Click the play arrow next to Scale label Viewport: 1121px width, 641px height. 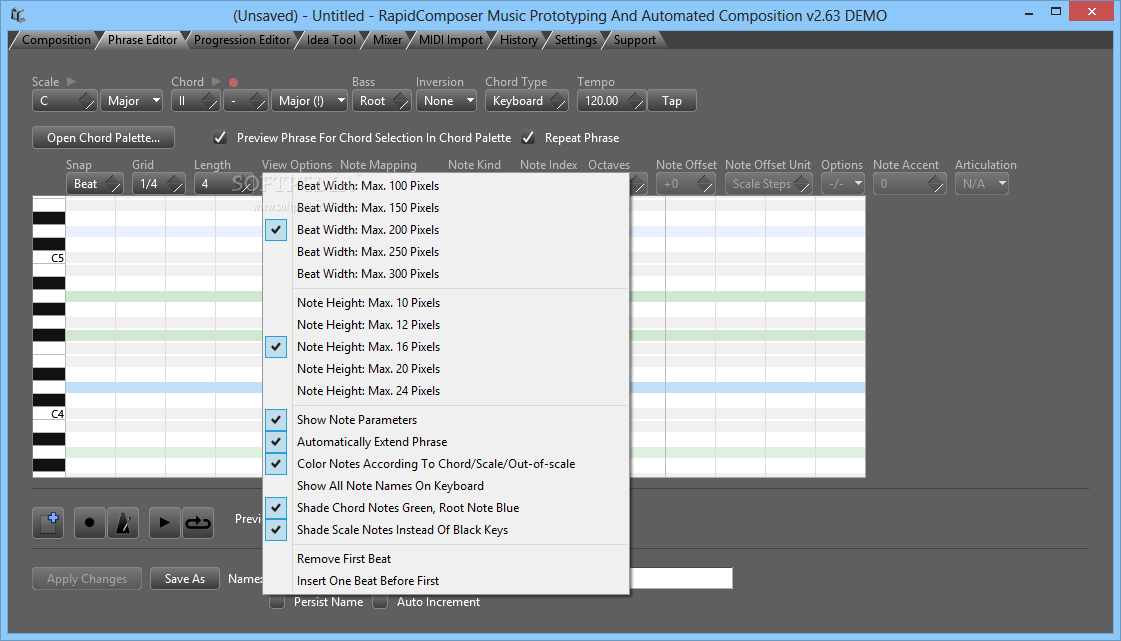point(71,81)
